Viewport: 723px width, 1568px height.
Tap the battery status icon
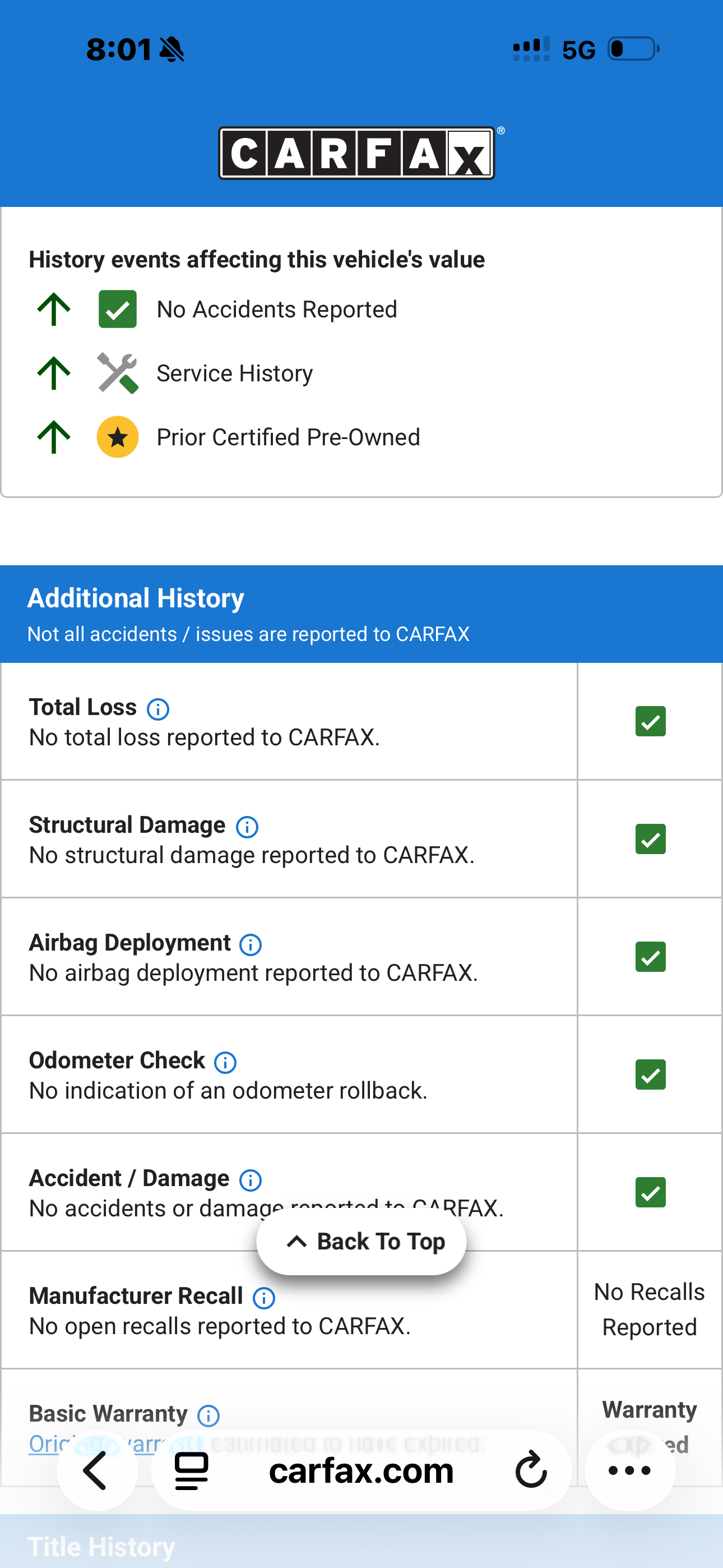(x=633, y=49)
